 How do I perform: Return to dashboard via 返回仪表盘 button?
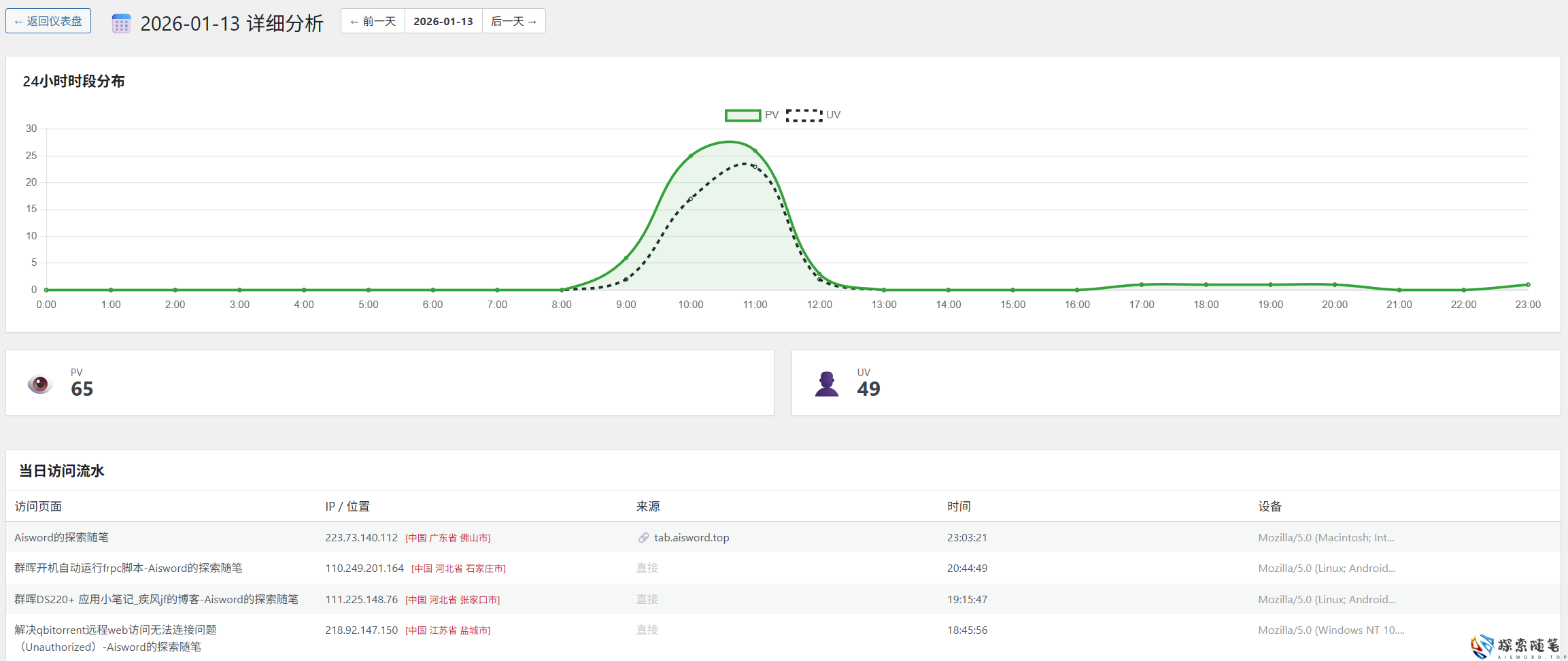click(48, 21)
